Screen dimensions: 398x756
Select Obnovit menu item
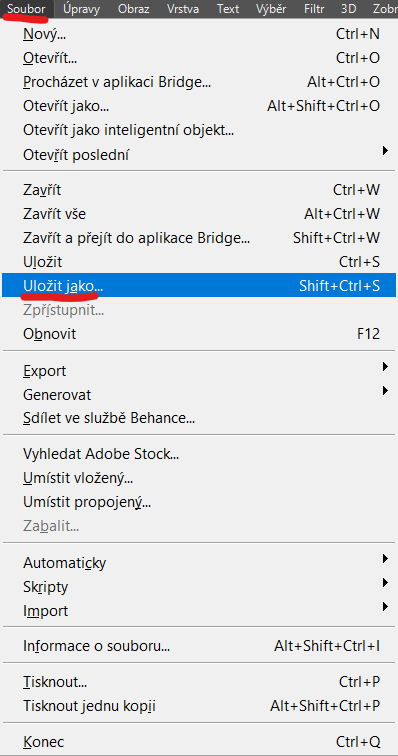199,334
